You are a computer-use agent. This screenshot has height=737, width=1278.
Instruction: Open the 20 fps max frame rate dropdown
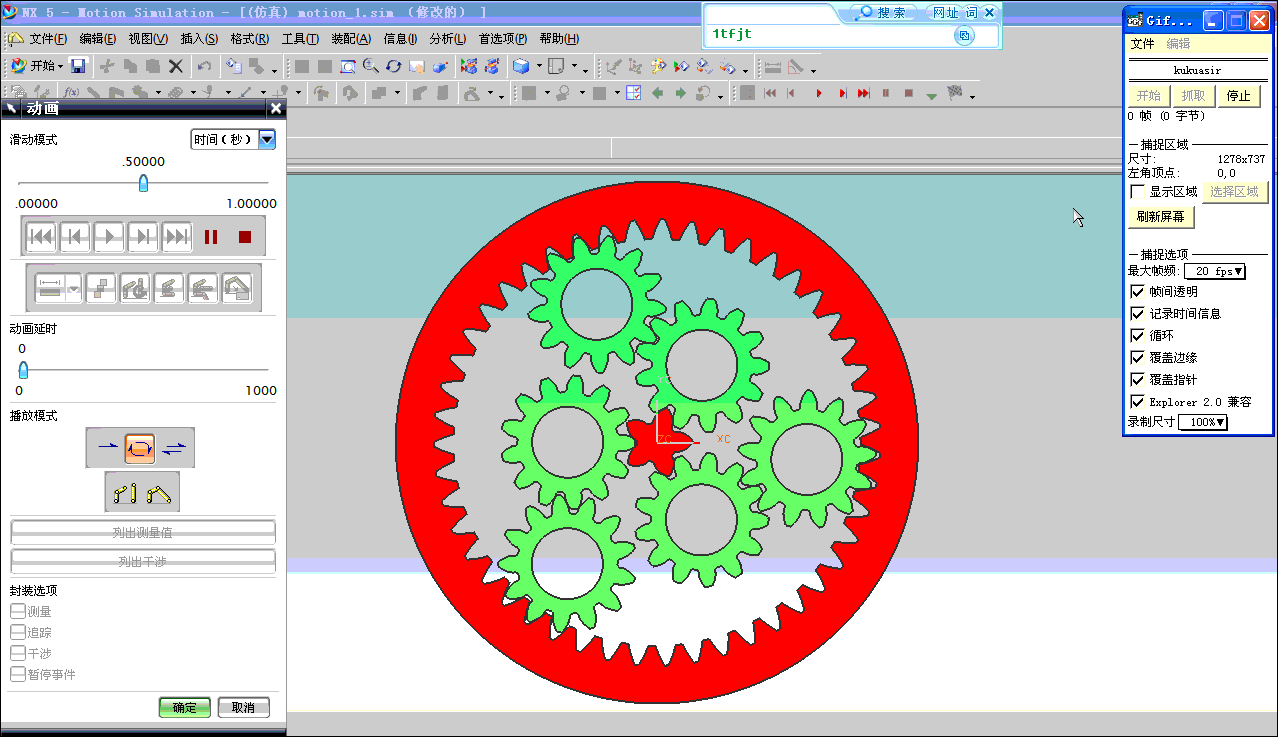1215,271
